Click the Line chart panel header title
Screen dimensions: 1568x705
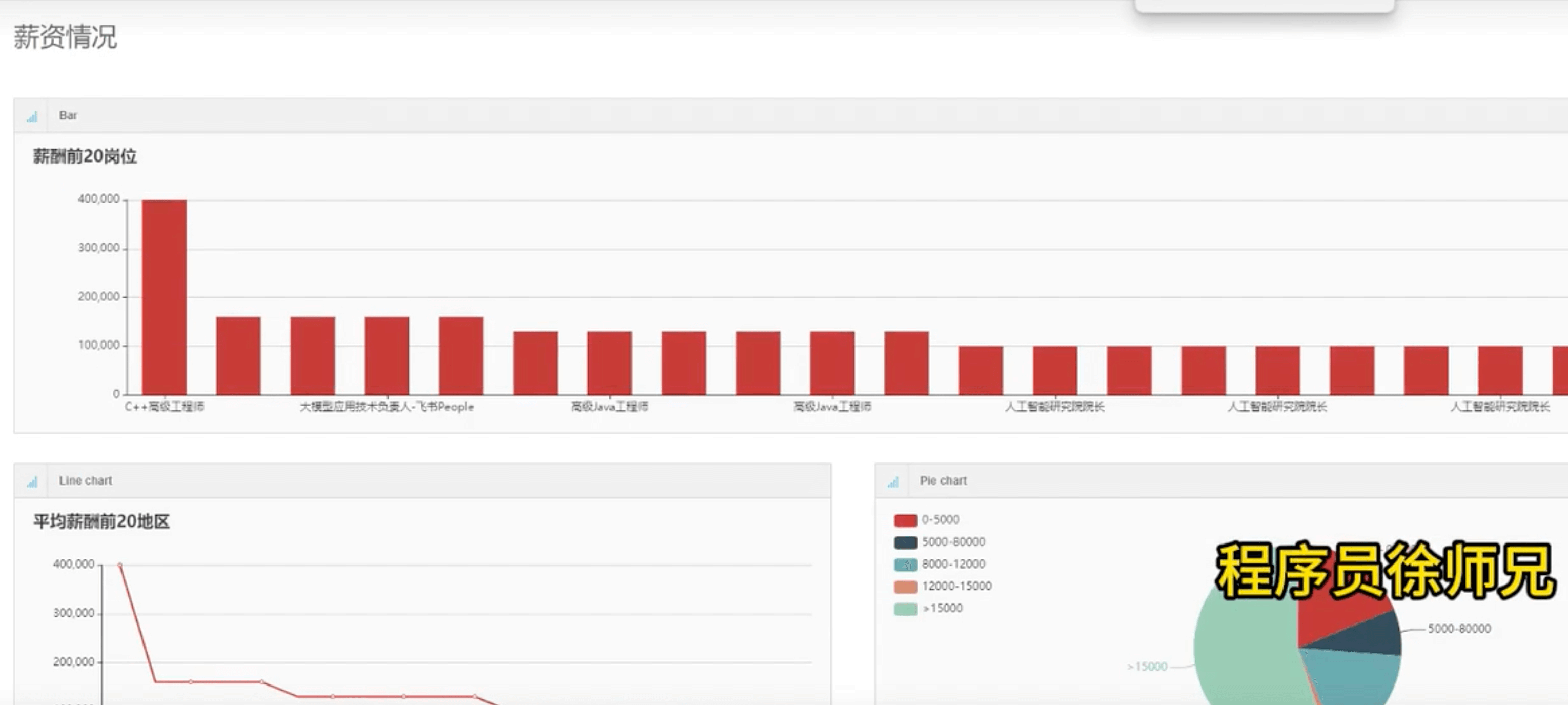(x=86, y=480)
